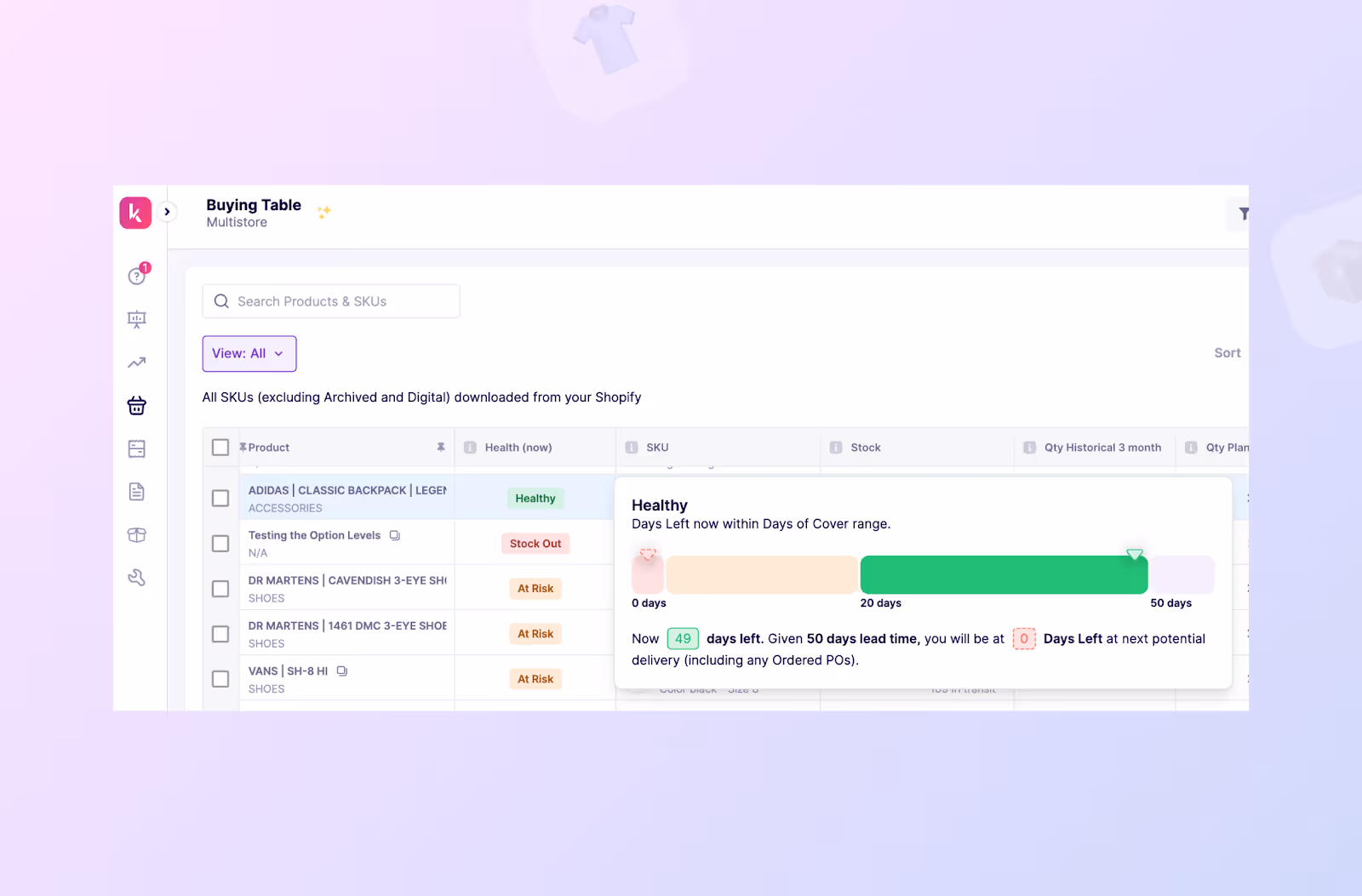The width and height of the screenshot is (1362, 896).
Task: Click the SKU column header
Action: pyautogui.click(x=657, y=448)
